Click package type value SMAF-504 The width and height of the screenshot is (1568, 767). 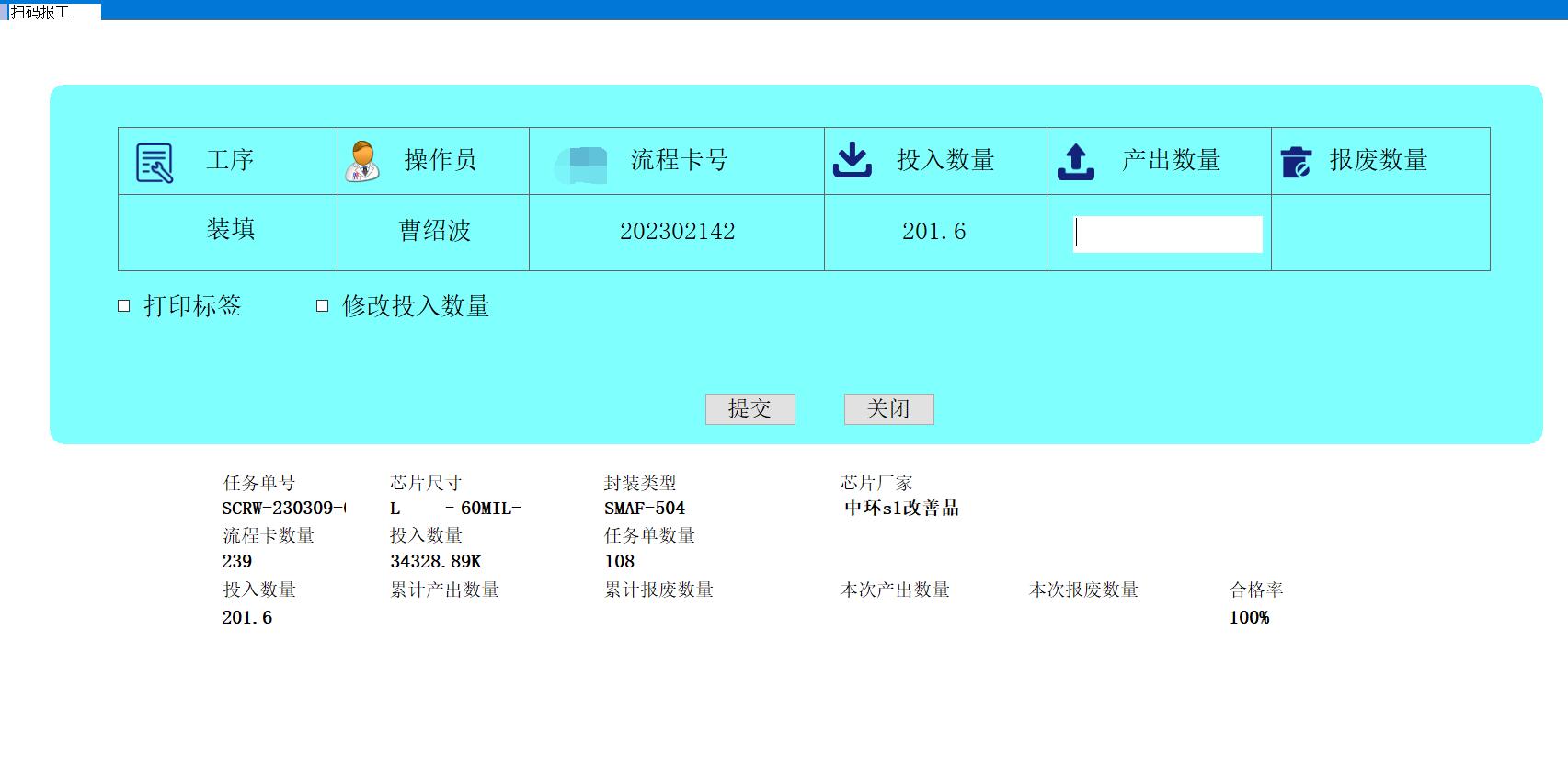point(644,509)
